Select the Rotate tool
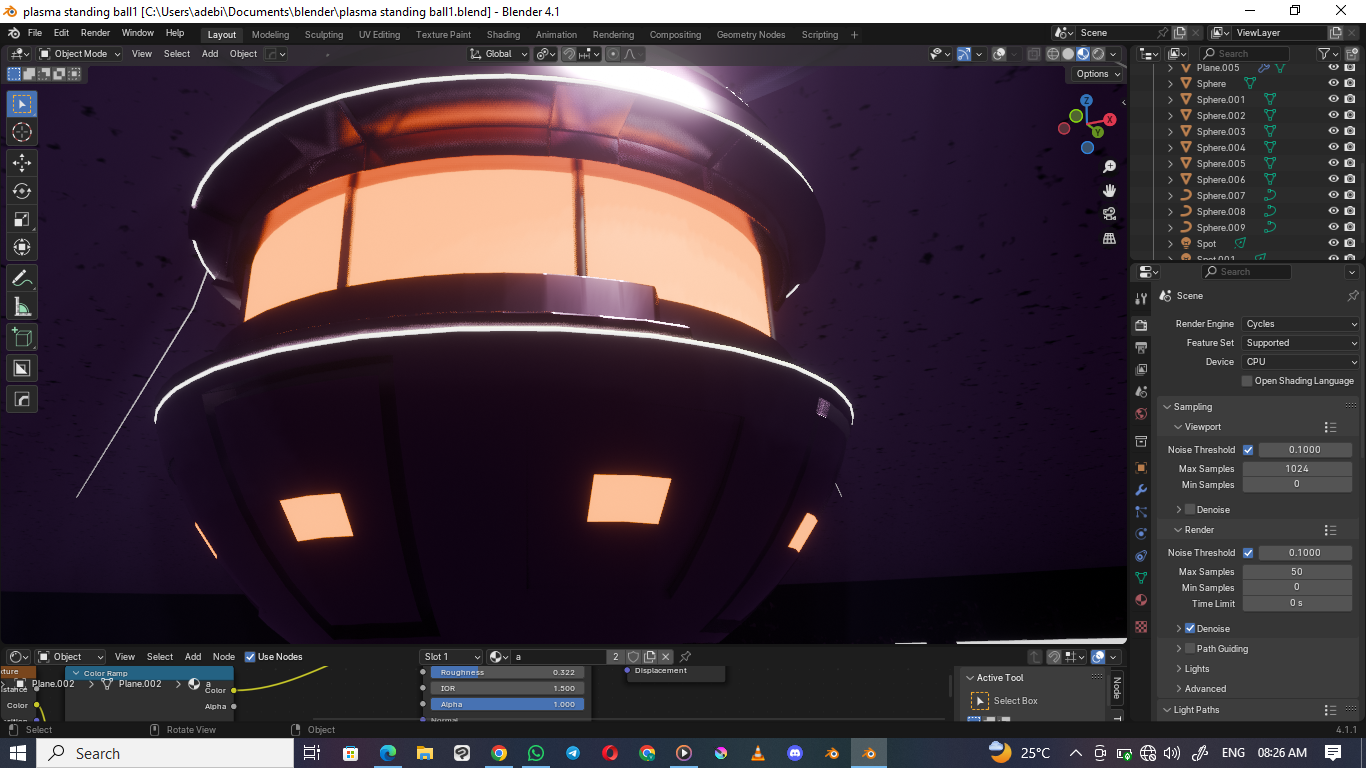Screen dimensions: 1366x768 22,191
